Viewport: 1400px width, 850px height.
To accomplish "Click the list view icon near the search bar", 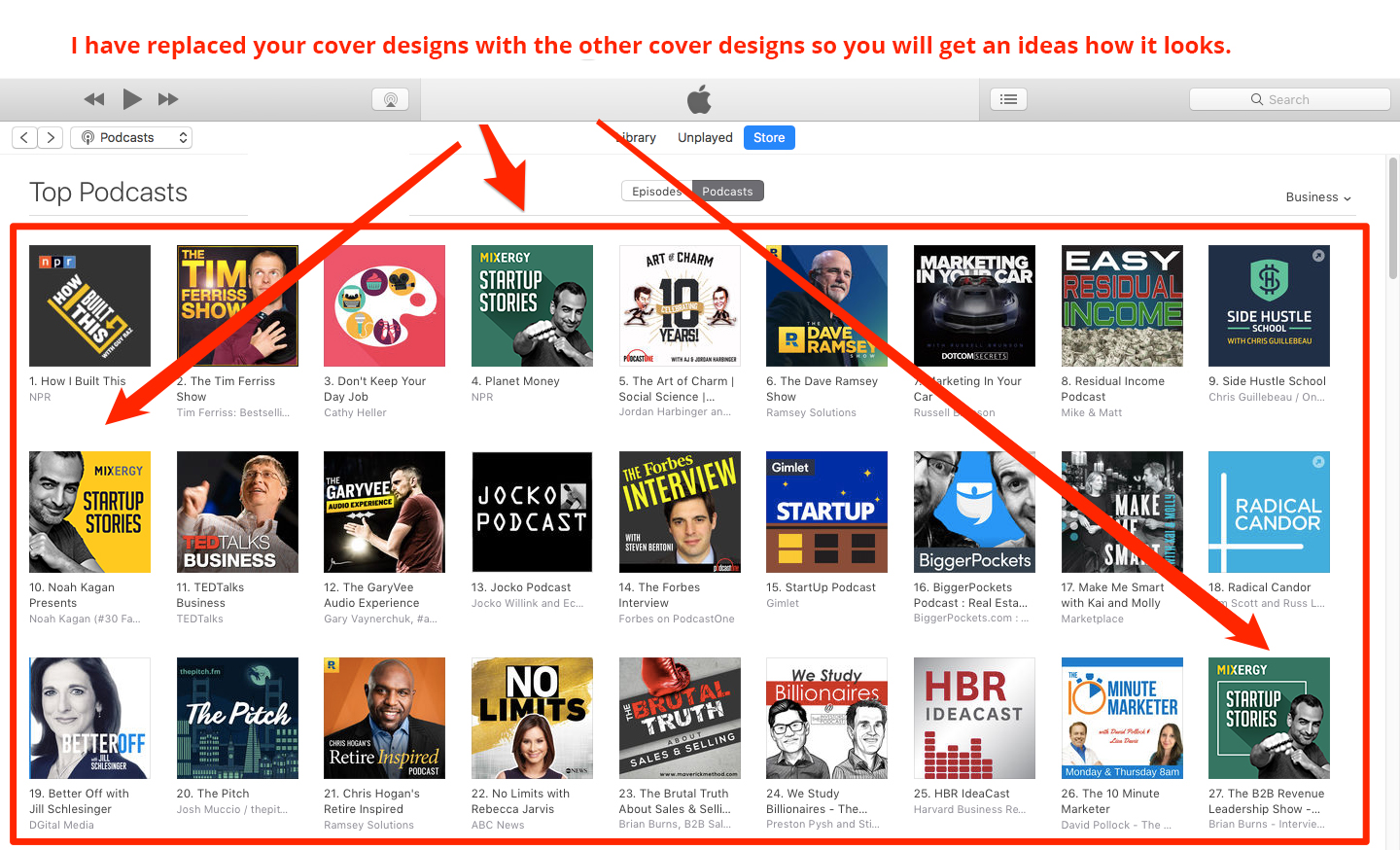I will 1008,98.
